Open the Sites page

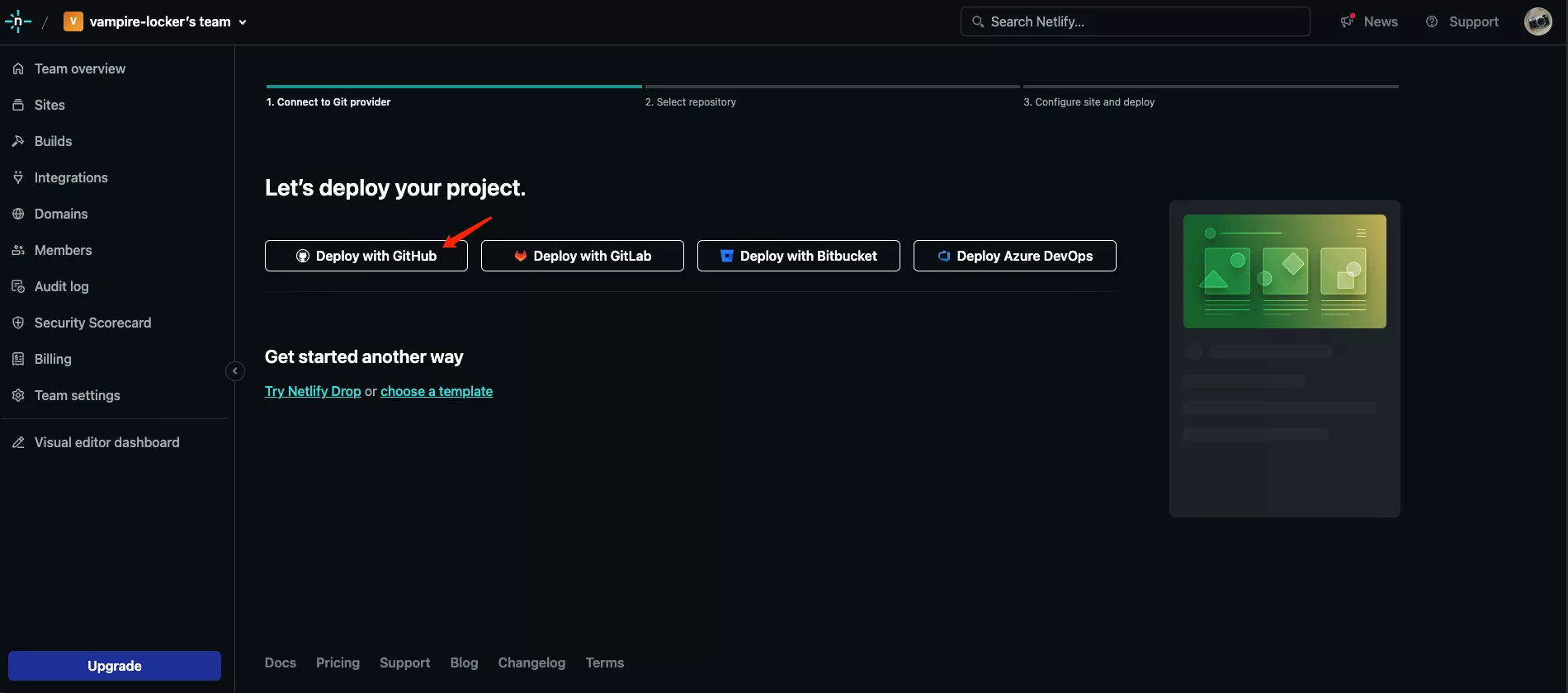pos(50,105)
